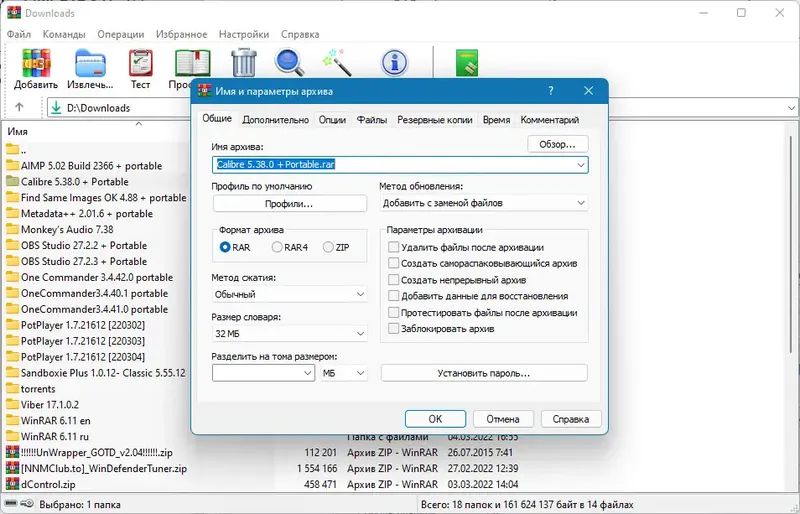Click folder icon of Viber 17.1.0.2
800x514 pixels.
click(x=12, y=404)
